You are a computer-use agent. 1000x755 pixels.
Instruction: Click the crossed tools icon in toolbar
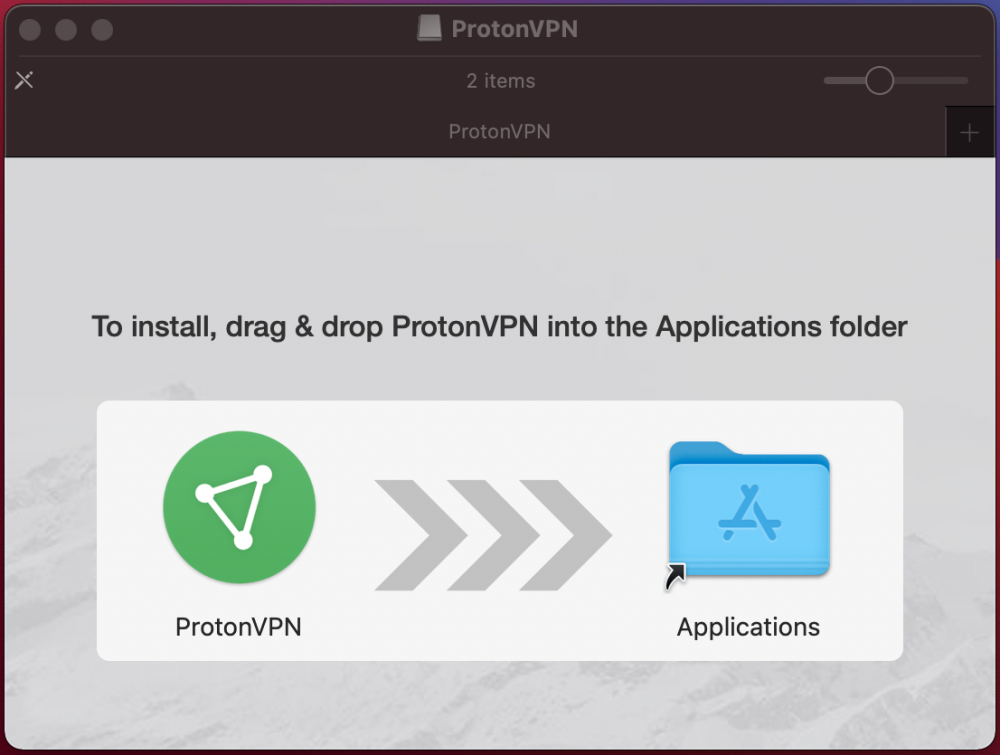(24, 80)
